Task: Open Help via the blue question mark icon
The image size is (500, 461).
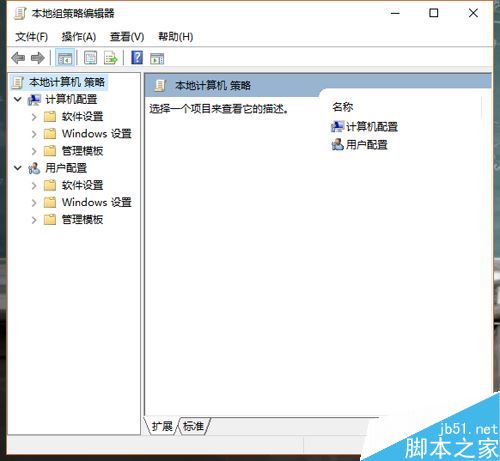Action: [x=137, y=58]
